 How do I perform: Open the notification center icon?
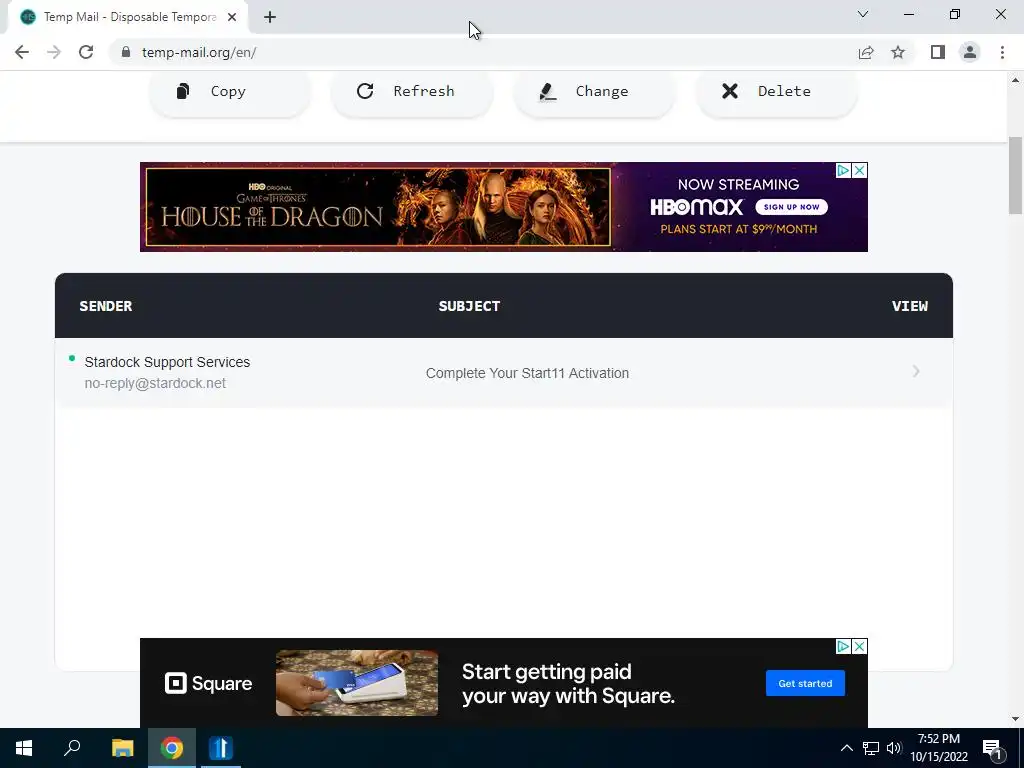pyautogui.click(x=993, y=748)
